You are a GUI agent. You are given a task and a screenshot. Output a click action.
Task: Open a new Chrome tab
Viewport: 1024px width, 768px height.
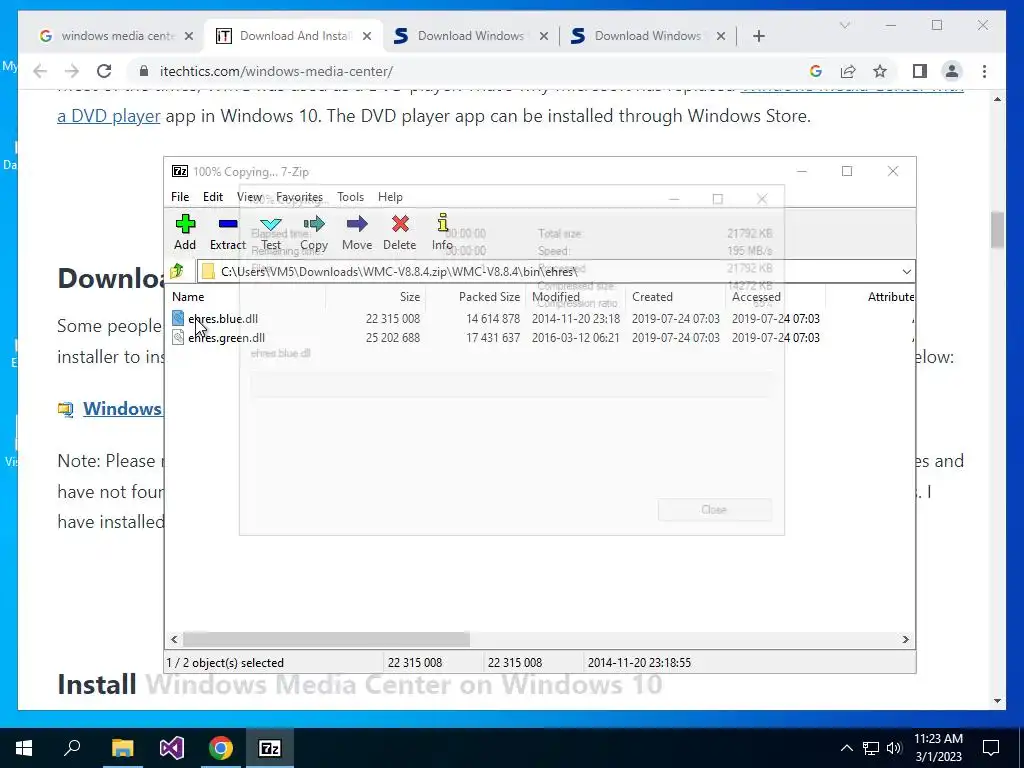pos(758,36)
